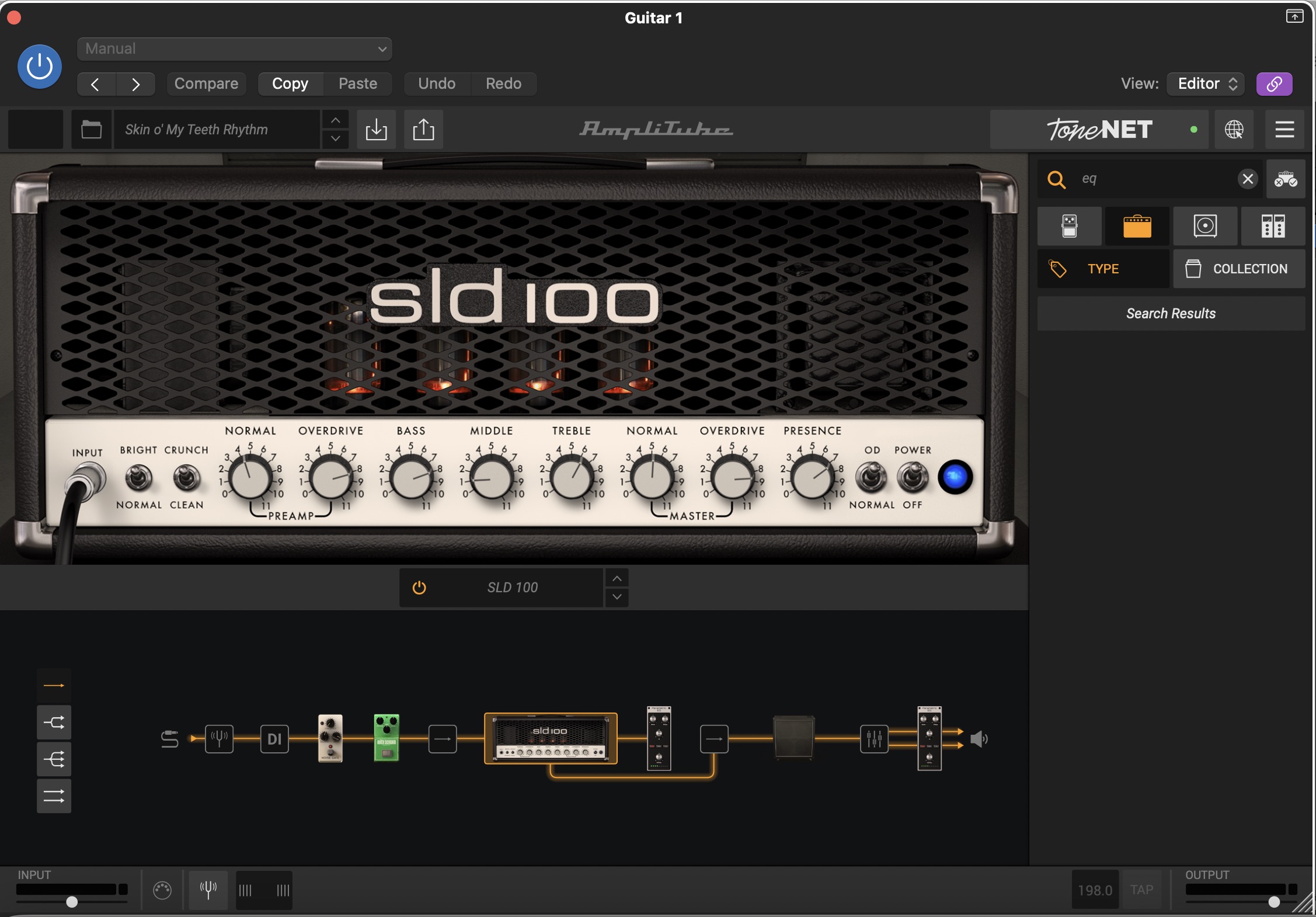Click the output speaker icon
Viewport: 1316px width, 917px height.
pos(979,739)
